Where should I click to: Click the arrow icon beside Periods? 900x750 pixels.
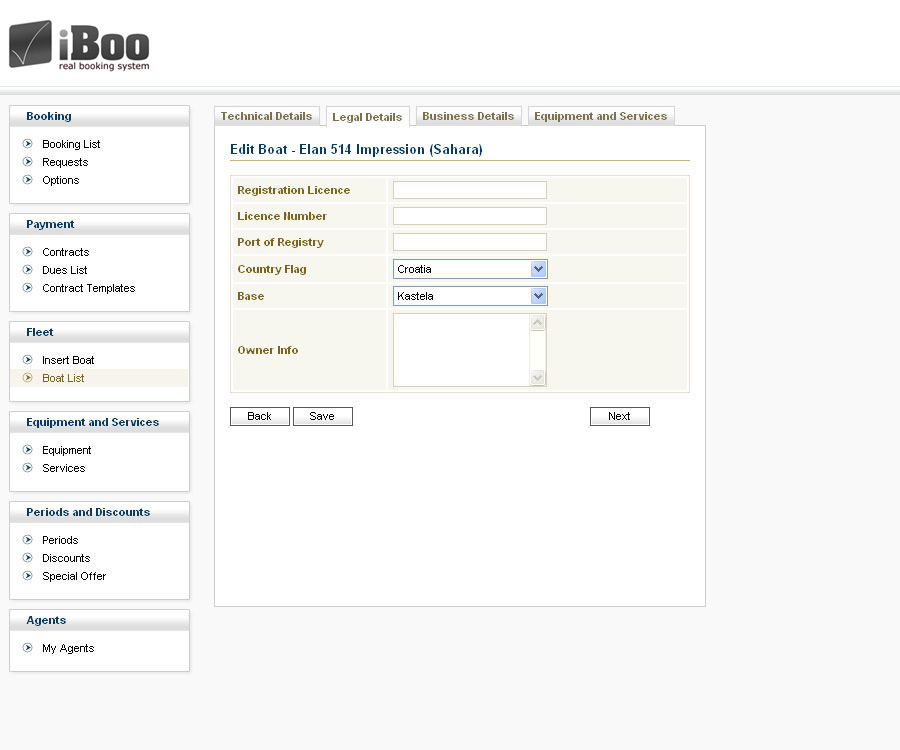[x=28, y=540]
